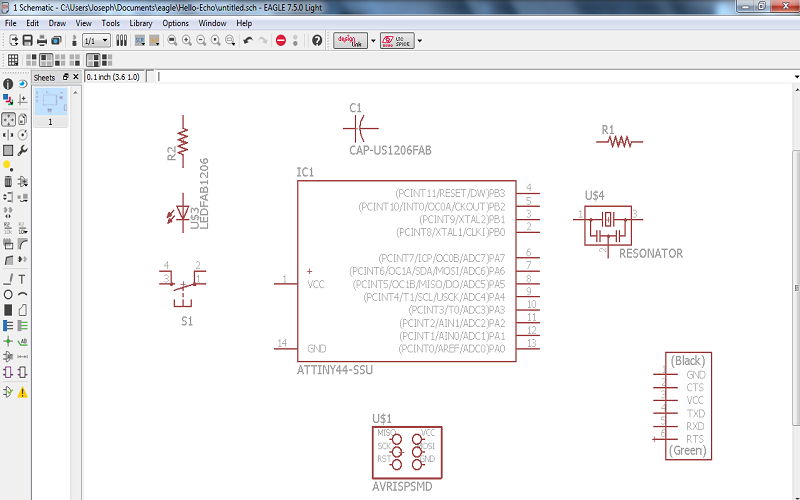
Task: Click the LTspice button
Action: 397,40
